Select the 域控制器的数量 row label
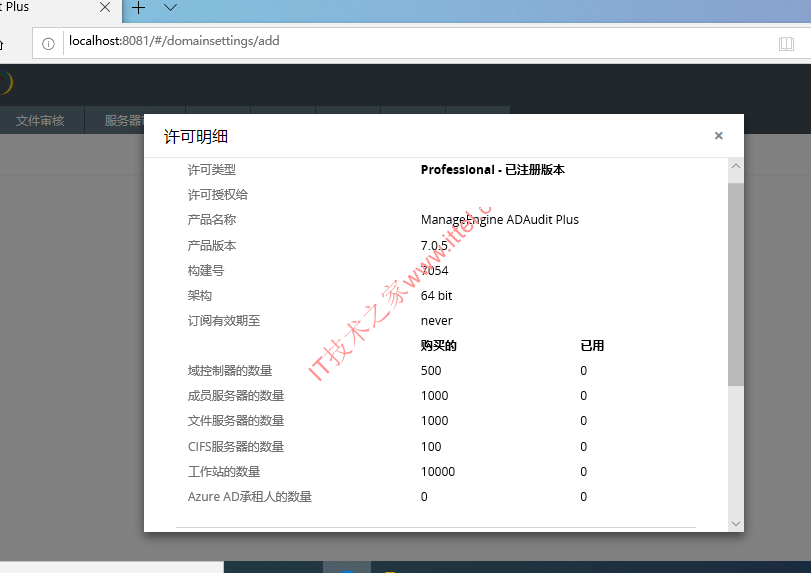 click(230, 371)
